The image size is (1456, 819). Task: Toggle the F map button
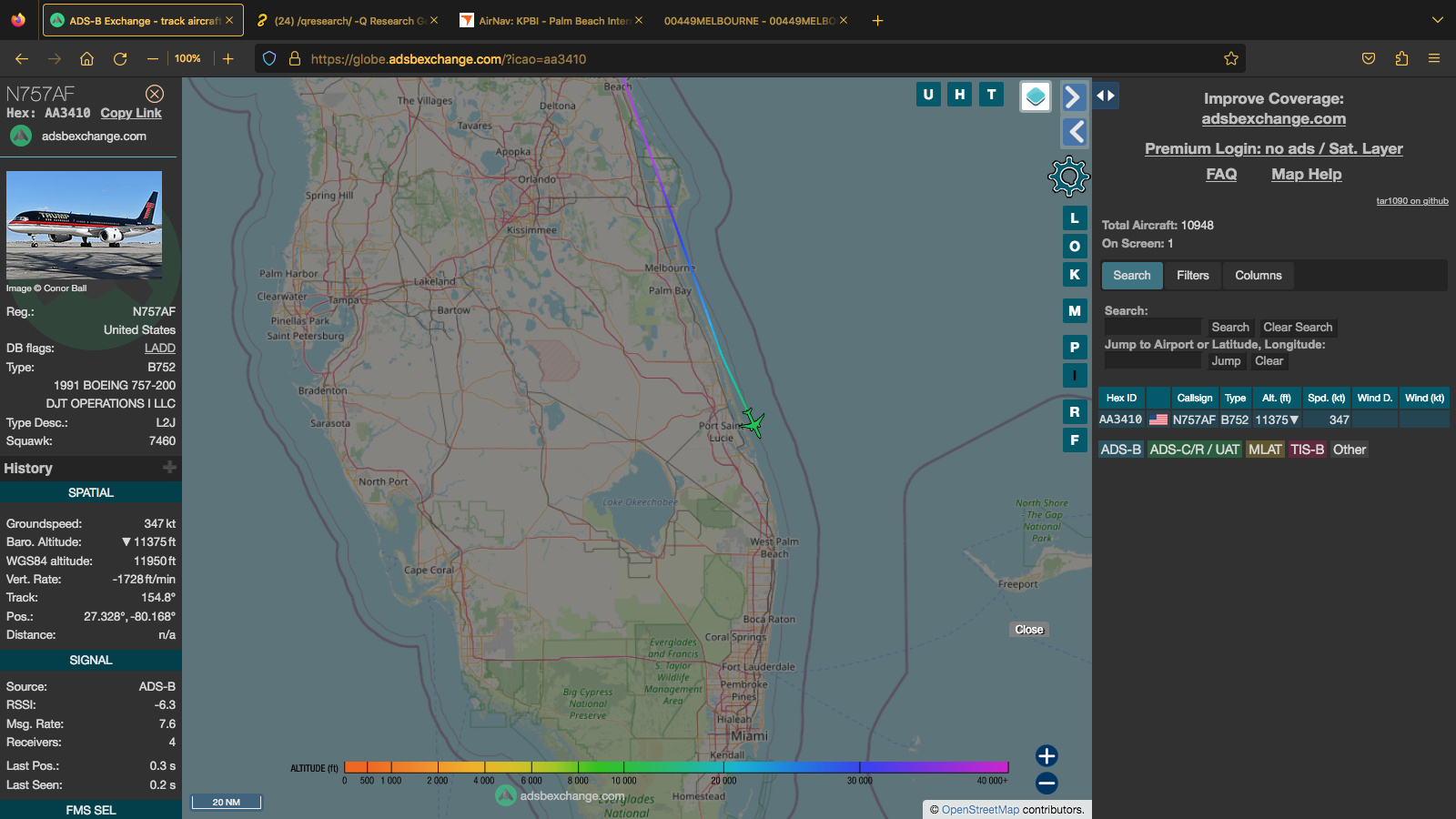(x=1075, y=440)
